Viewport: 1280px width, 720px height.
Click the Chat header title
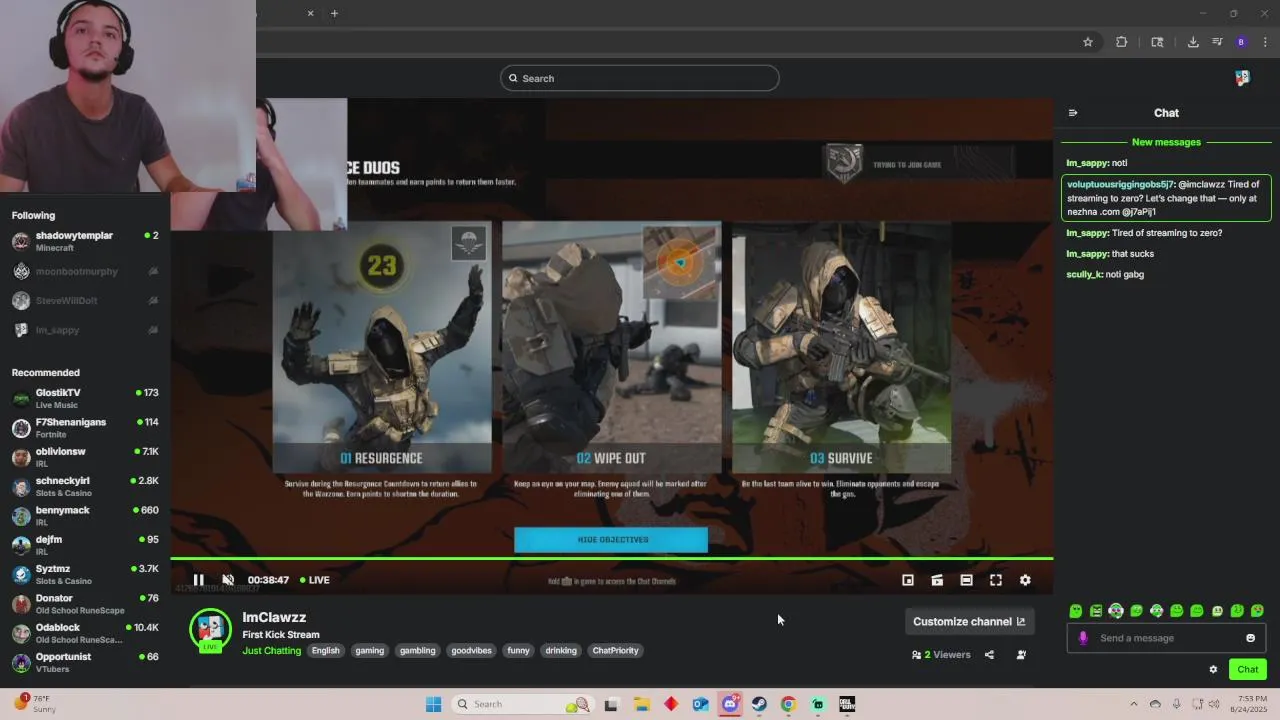coord(1166,113)
